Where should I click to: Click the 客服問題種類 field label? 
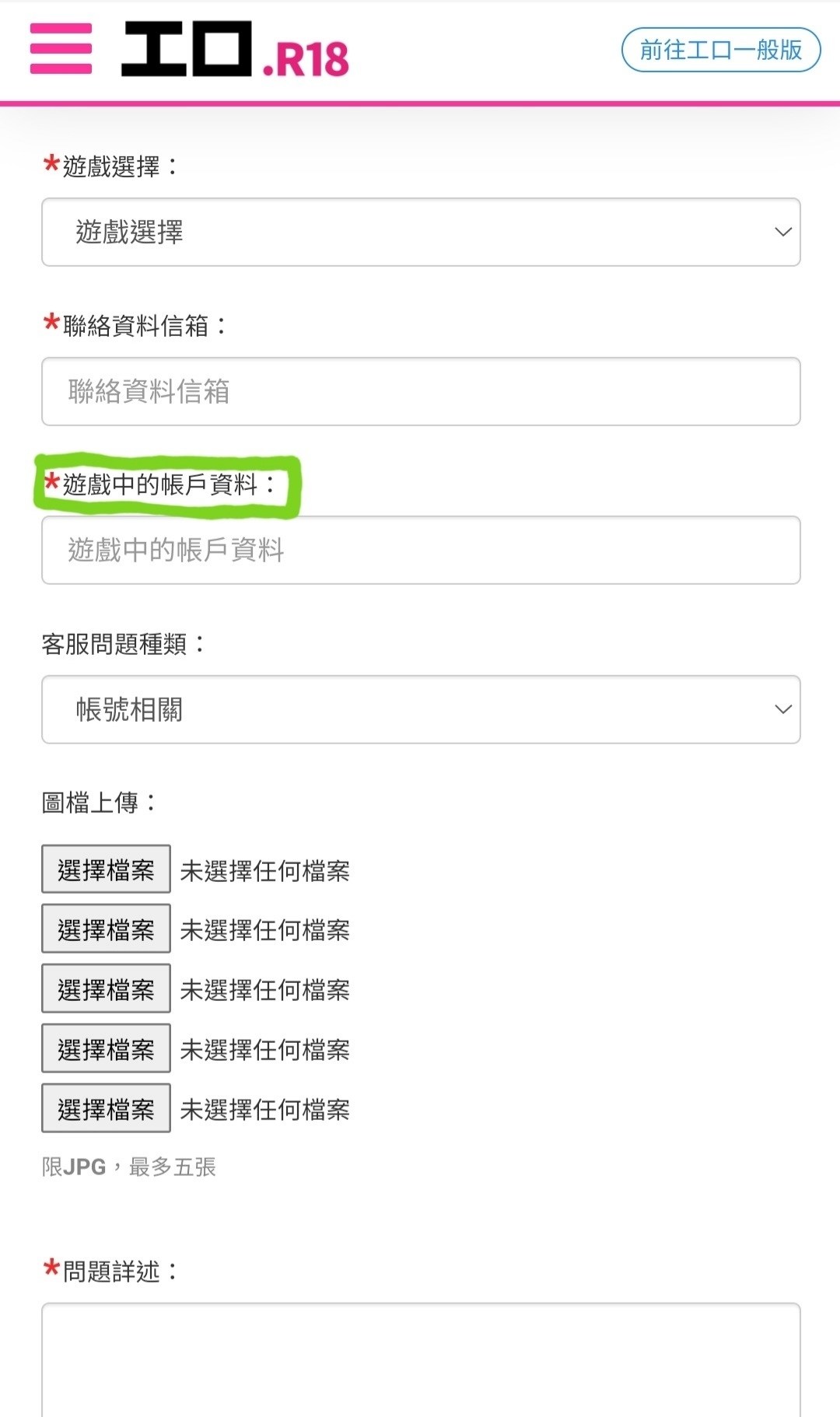point(114,644)
